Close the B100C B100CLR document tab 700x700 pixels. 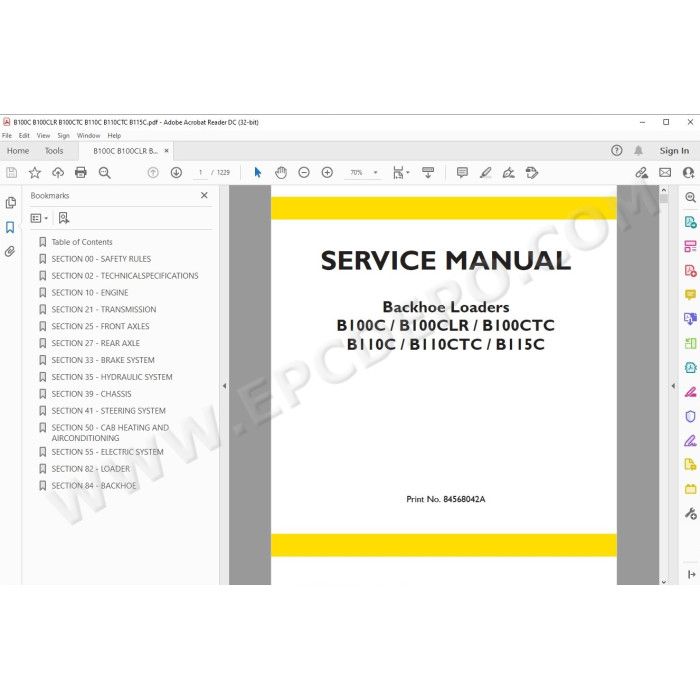(x=167, y=151)
